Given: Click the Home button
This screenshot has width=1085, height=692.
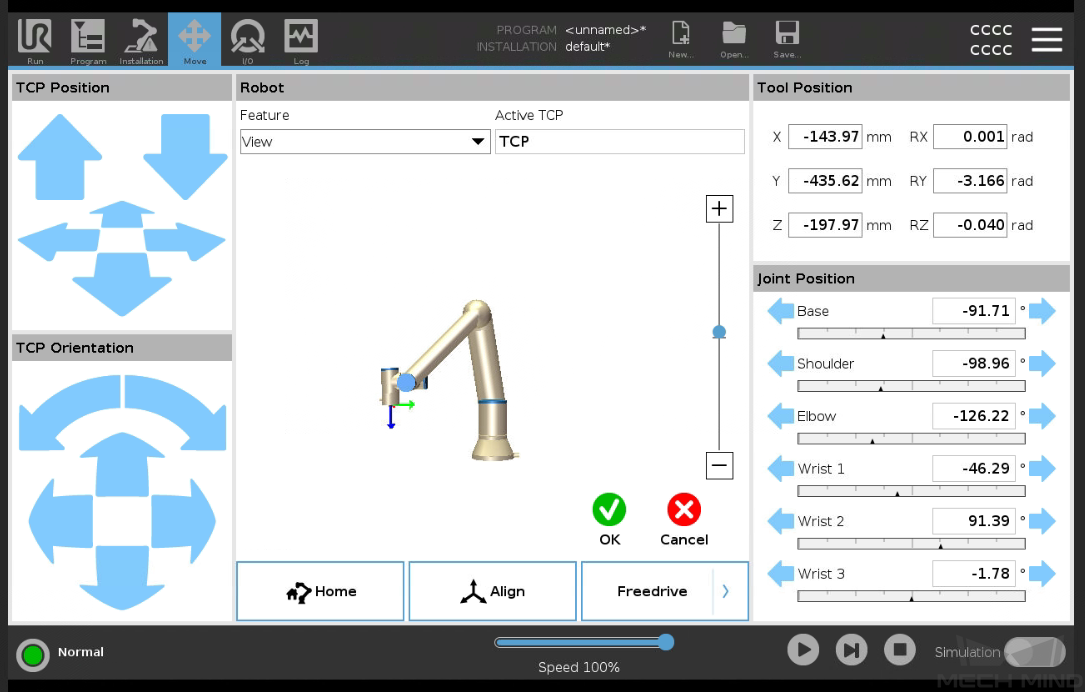Looking at the screenshot, I should pyautogui.click(x=320, y=591).
